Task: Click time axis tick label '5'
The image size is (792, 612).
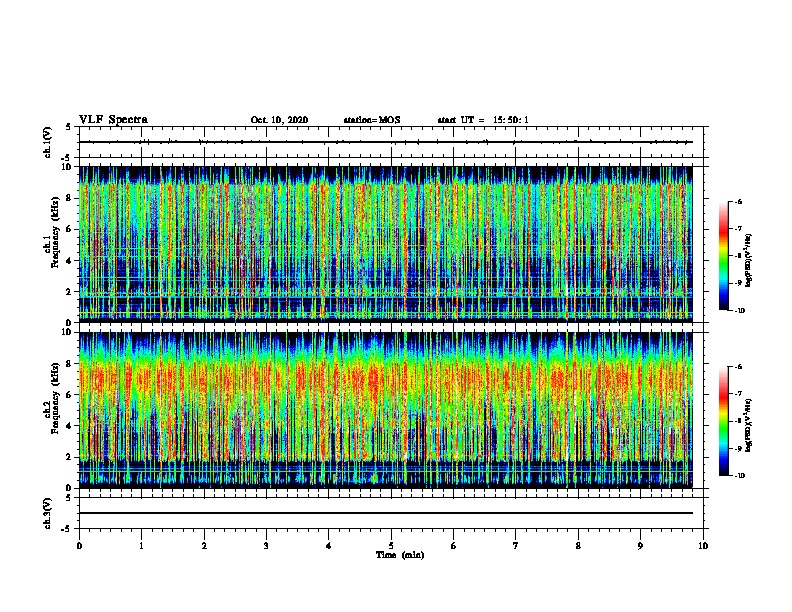Action: [x=391, y=546]
